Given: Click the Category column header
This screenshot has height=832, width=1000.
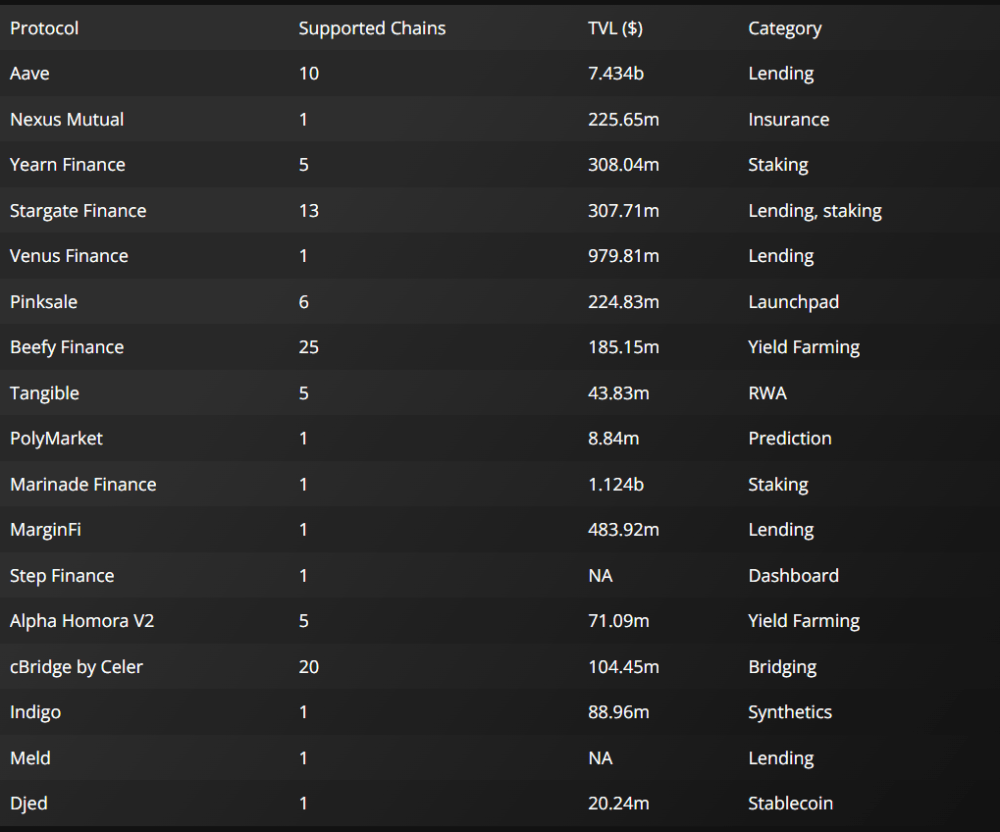Looking at the screenshot, I should click(x=785, y=28).
